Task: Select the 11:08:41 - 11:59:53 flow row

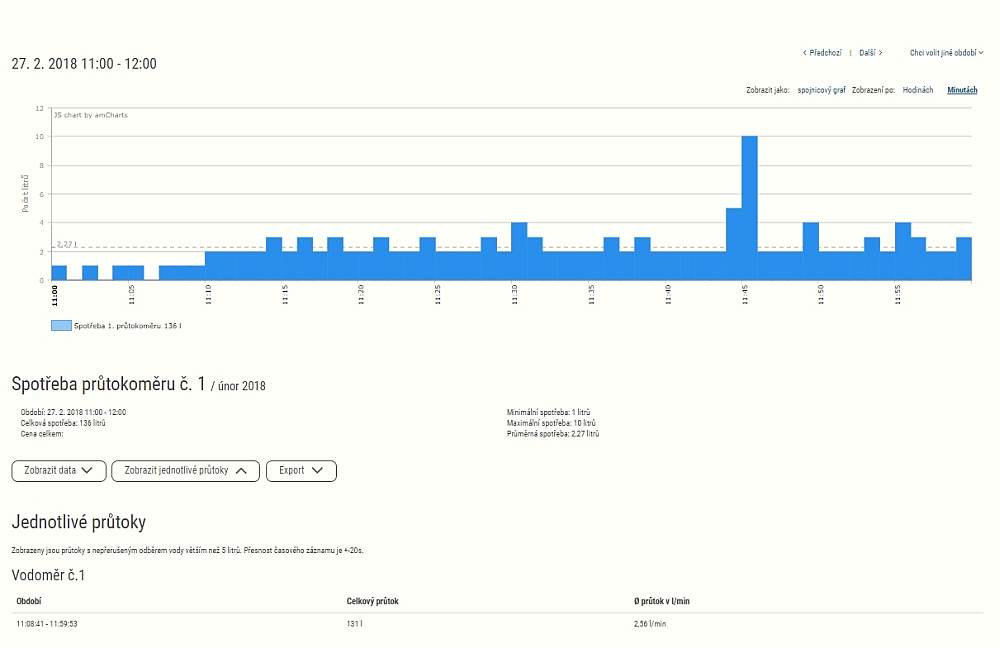Action: (x=47, y=623)
